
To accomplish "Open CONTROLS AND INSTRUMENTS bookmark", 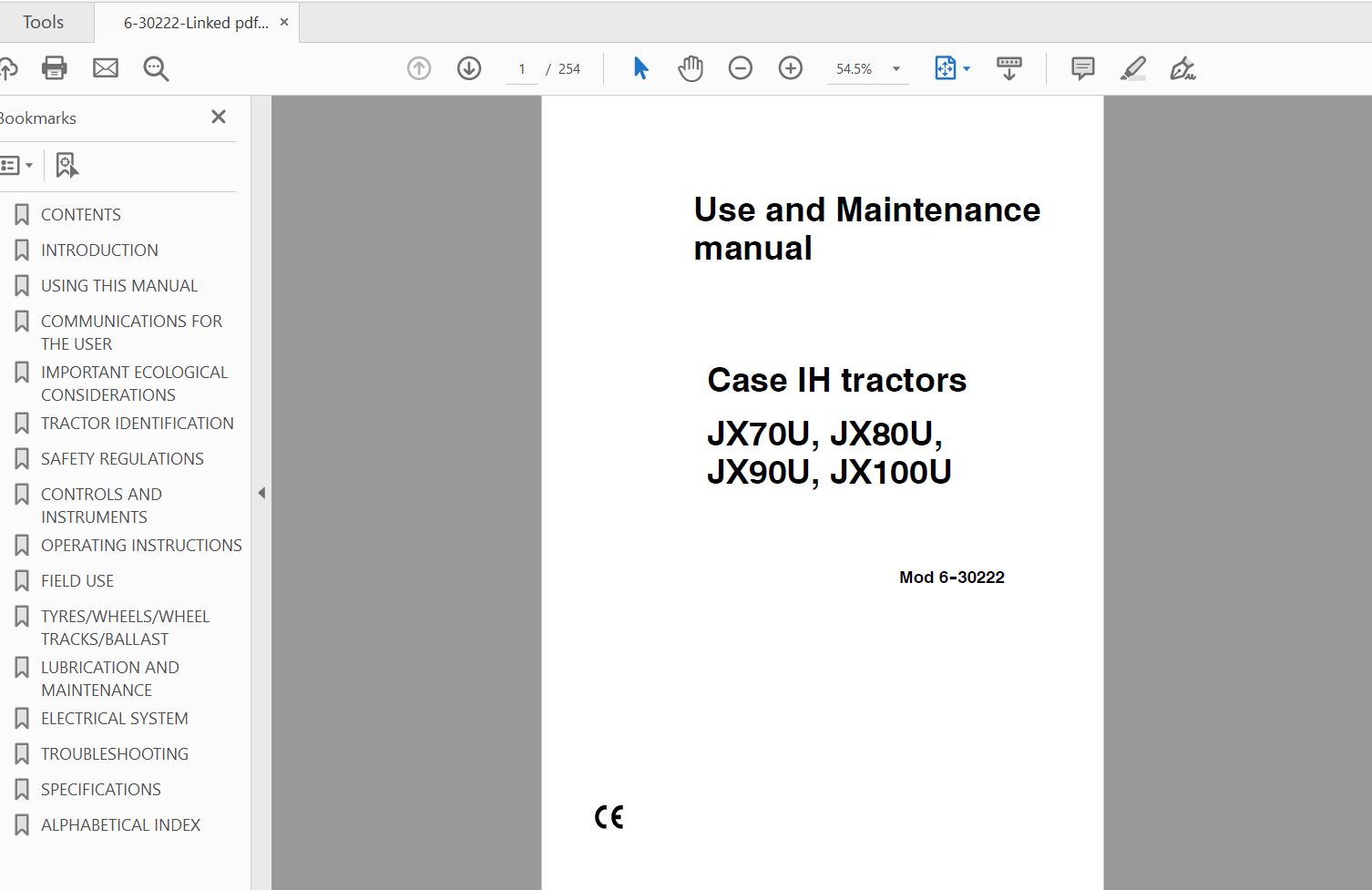I will [101, 506].
